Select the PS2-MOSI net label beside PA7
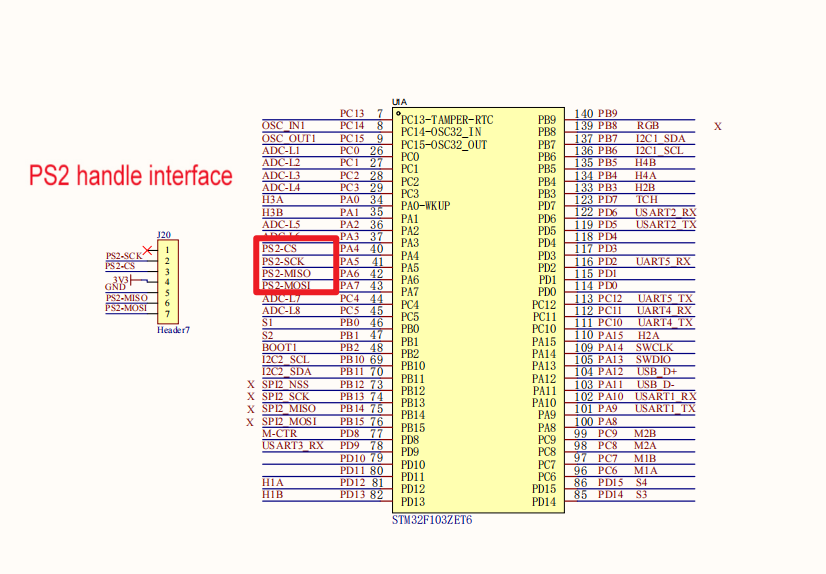The height and width of the screenshot is (574, 826). 286,285
